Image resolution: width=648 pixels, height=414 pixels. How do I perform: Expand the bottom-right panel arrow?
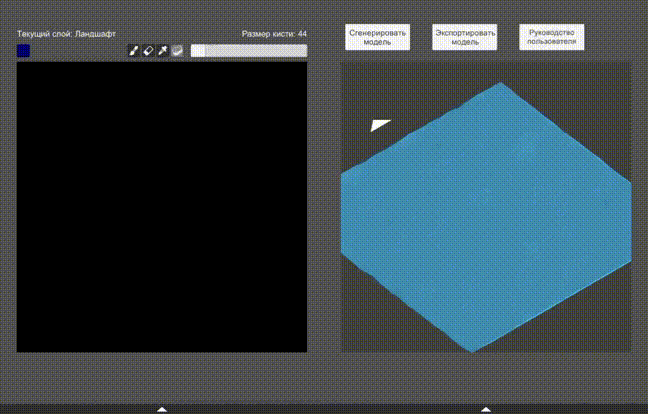click(x=486, y=408)
